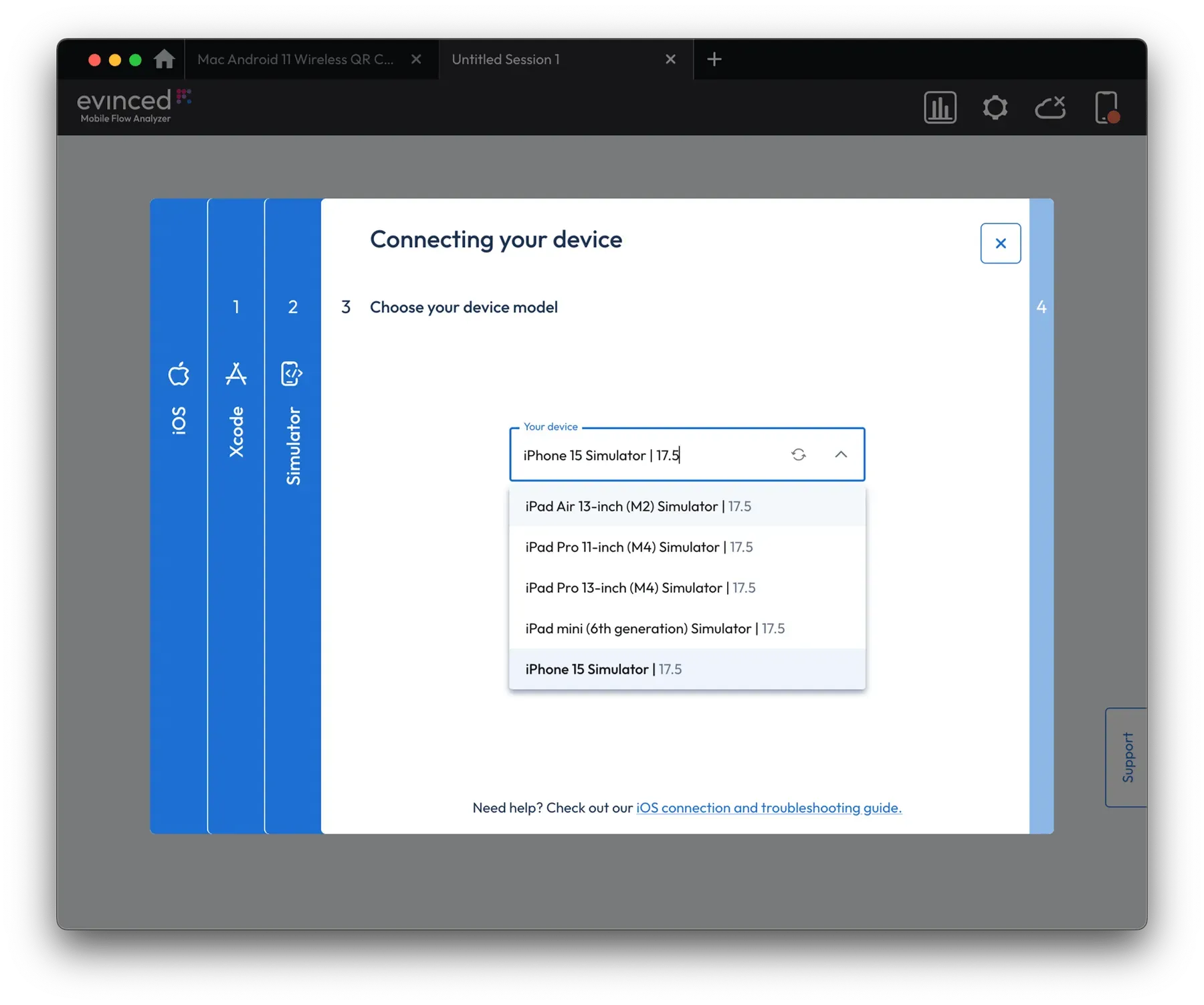Image resolution: width=1204 pixels, height=1005 pixels.
Task: Open settings gear icon
Action: [x=995, y=108]
